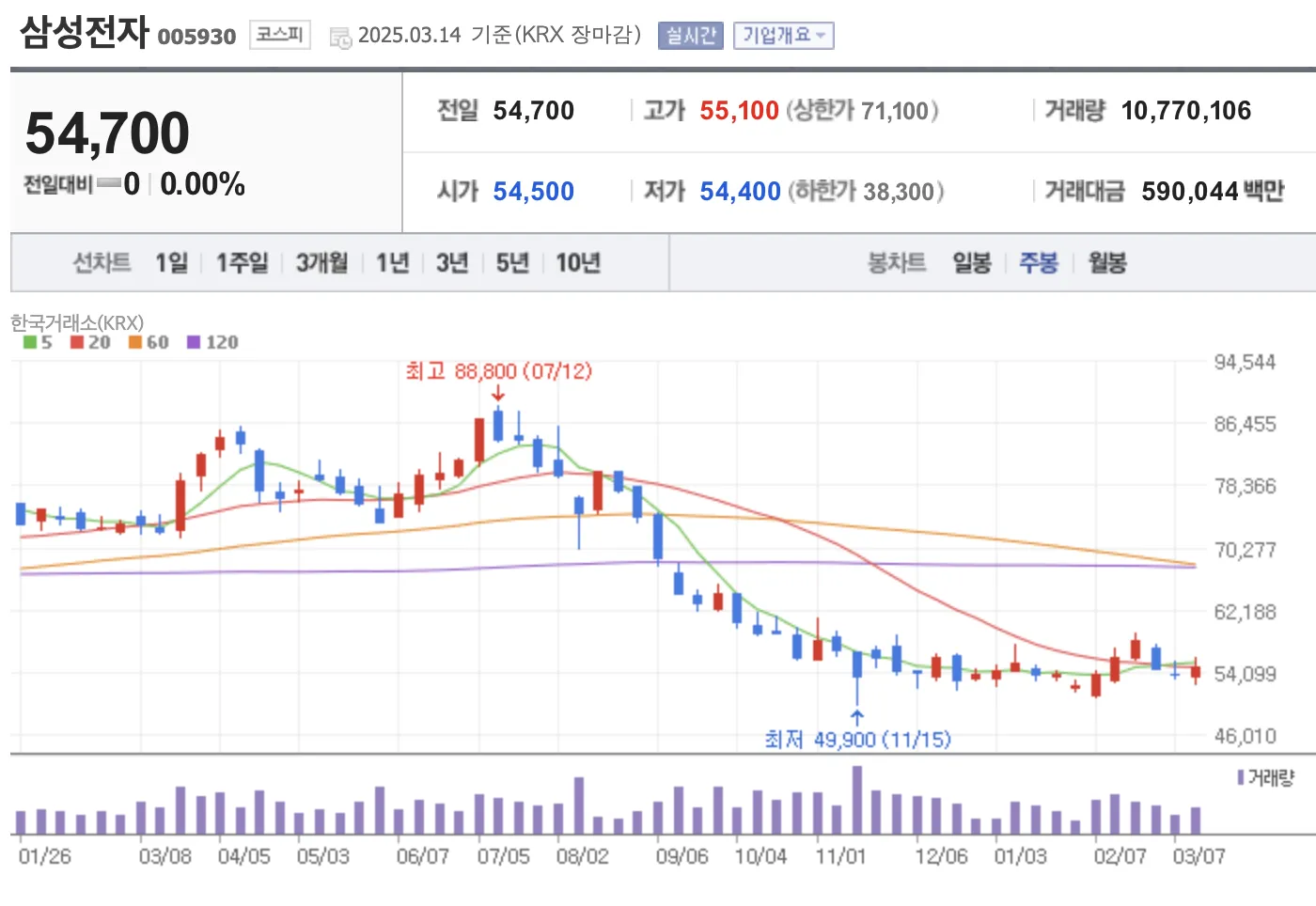Switch to 월봉 monthly candle chart
Screen dimensions: 1316x906
[x=1106, y=262]
